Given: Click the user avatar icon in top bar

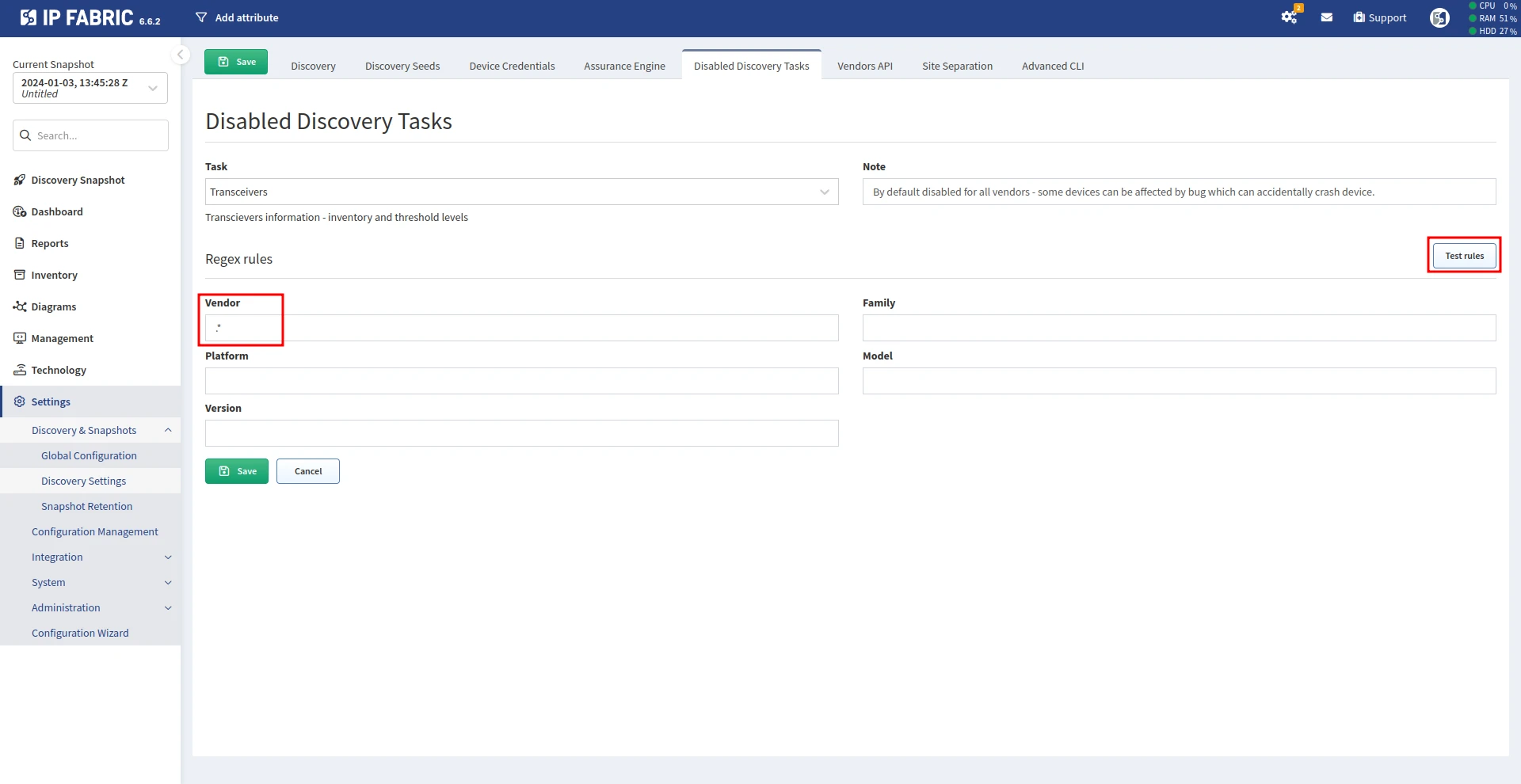Looking at the screenshot, I should (x=1439, y=17).
